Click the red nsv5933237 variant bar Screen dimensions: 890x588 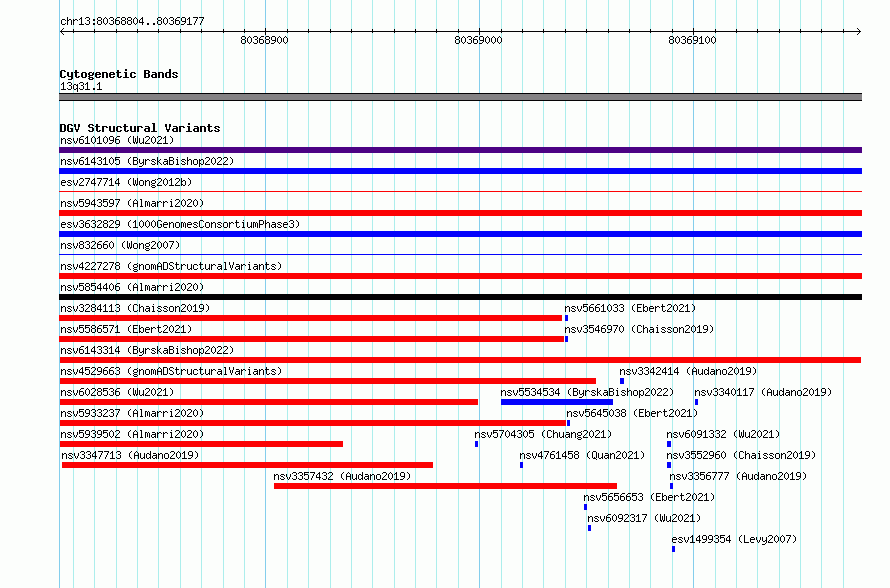[313, 423]
